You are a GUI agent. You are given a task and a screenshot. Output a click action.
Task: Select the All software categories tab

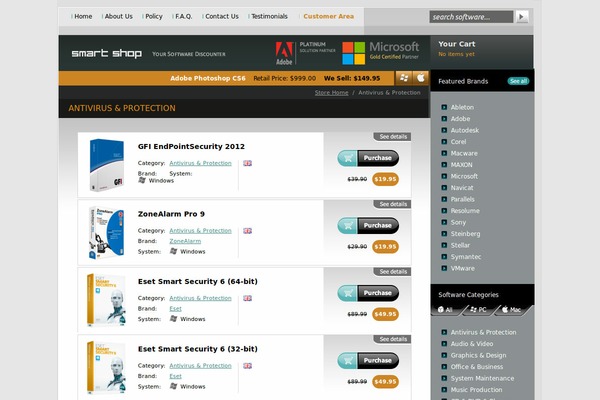click(446, 310)
